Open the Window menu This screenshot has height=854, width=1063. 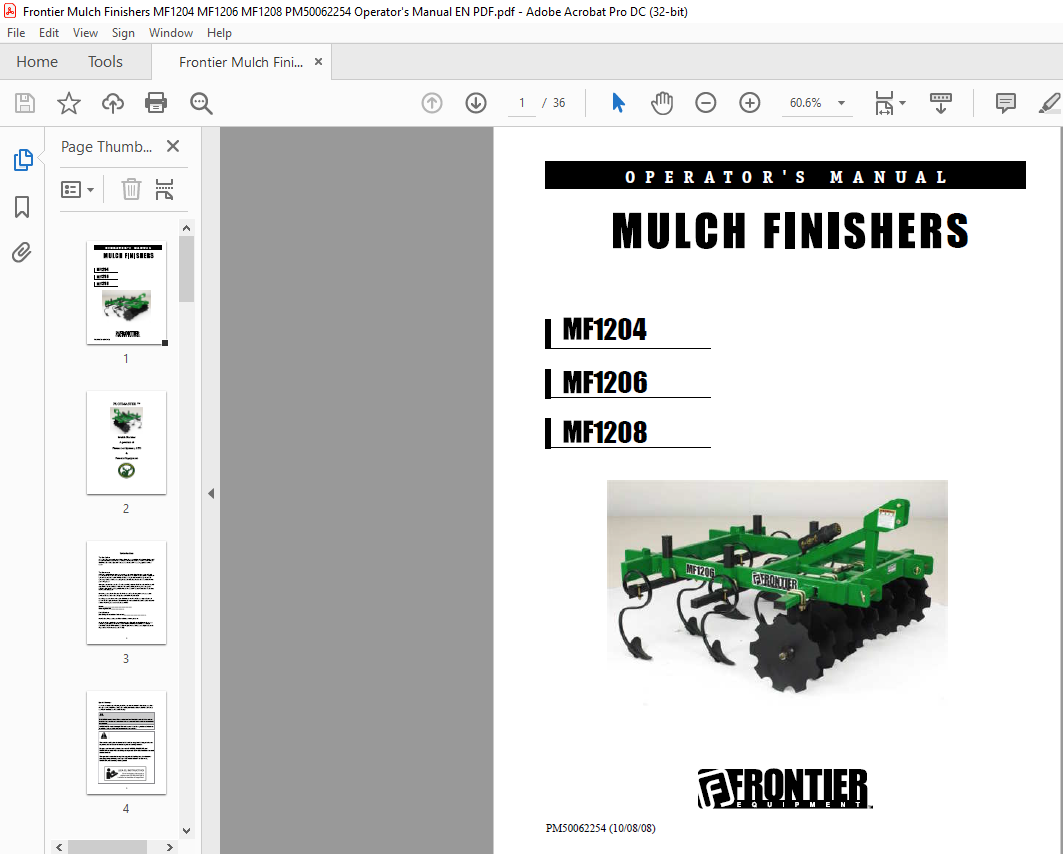point(171,33)
